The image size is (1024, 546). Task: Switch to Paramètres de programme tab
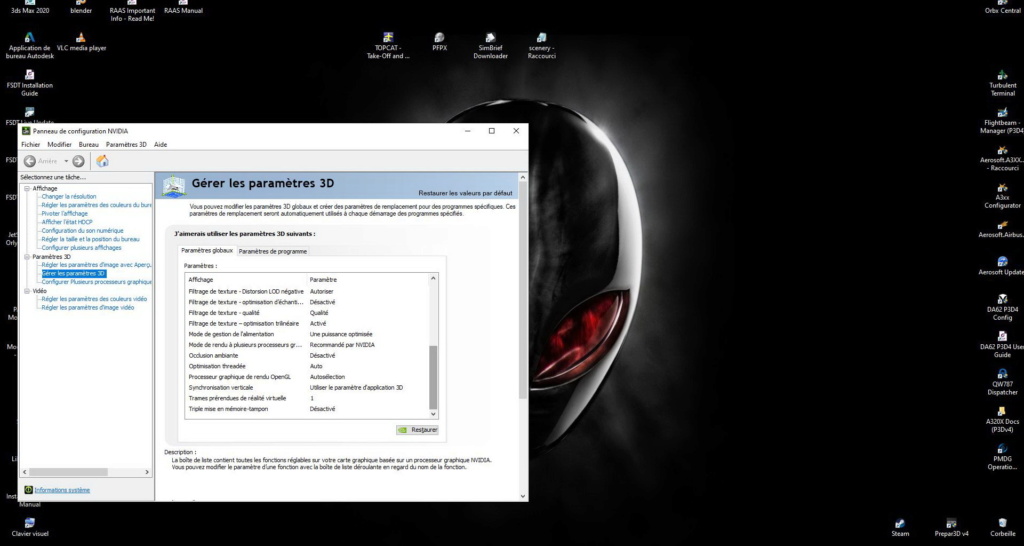pyautogui.click(x=272, y=251)
